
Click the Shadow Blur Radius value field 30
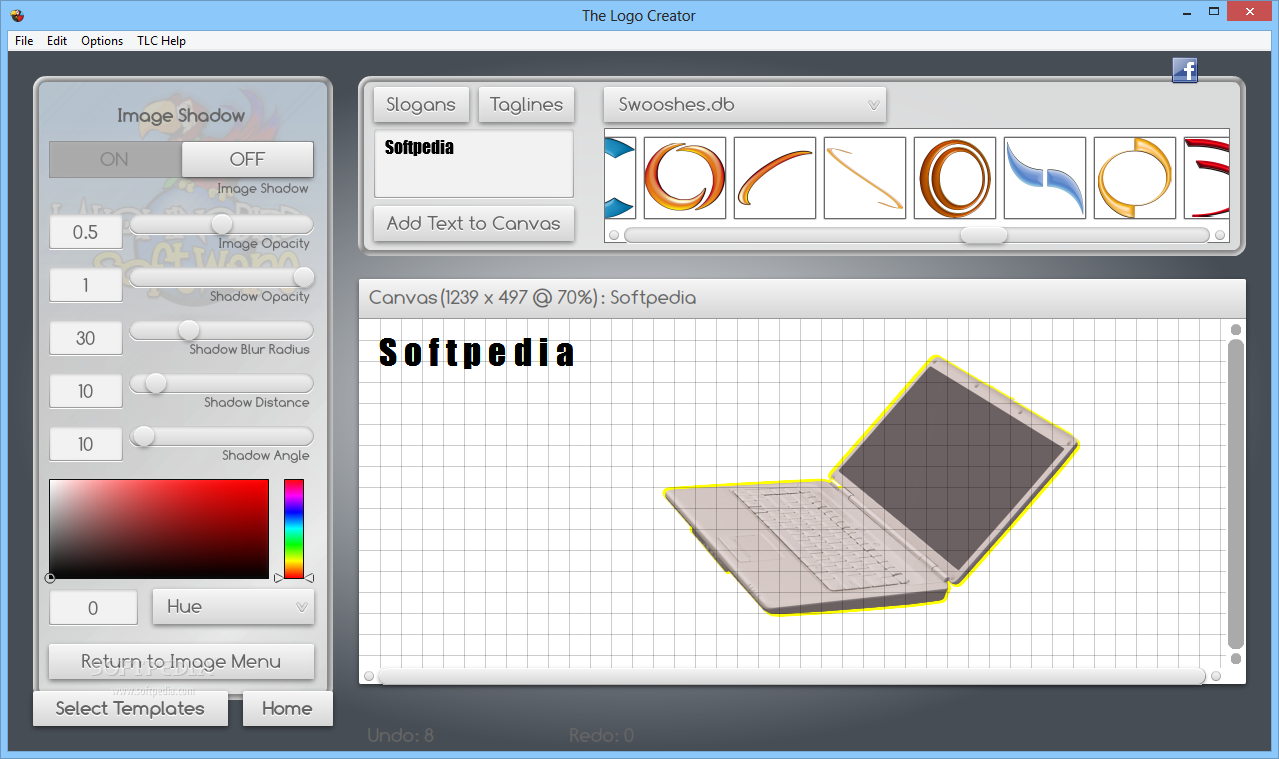click(86, 338)
